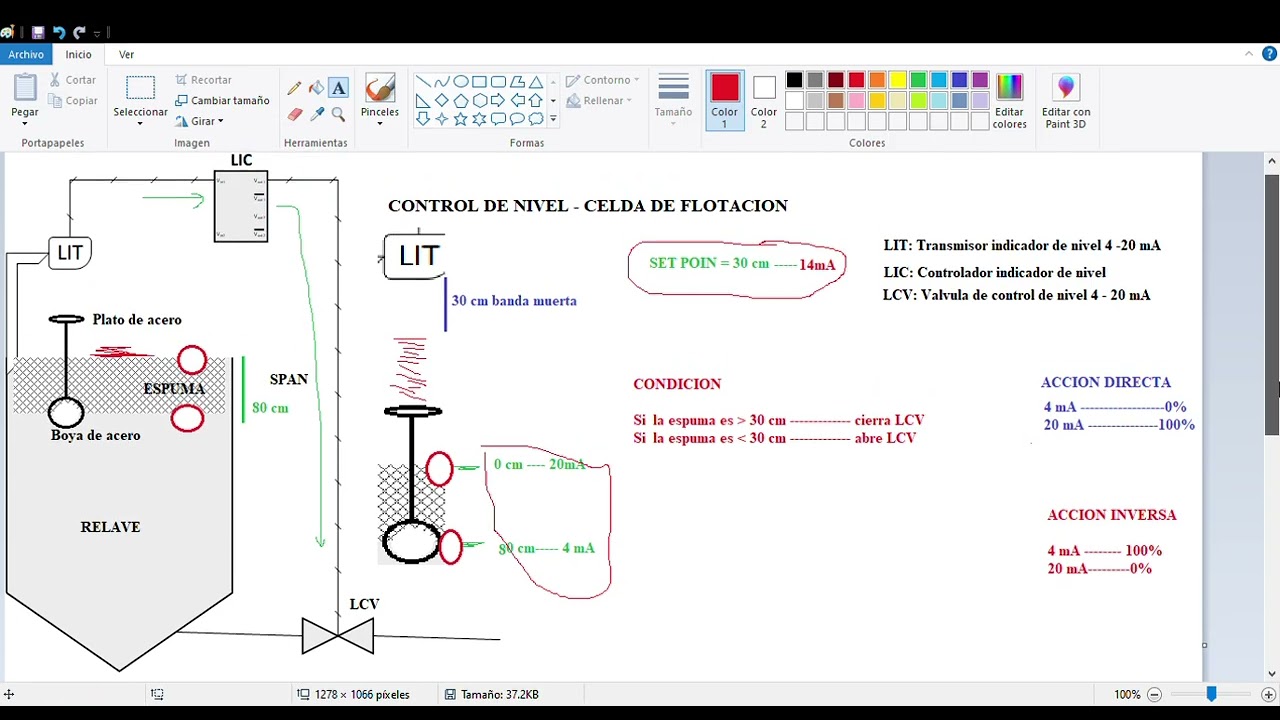Viewport: 1280px width, 720px height.
Task: Select the Color picker eyedropper tool
Action: tap(316, 115)
